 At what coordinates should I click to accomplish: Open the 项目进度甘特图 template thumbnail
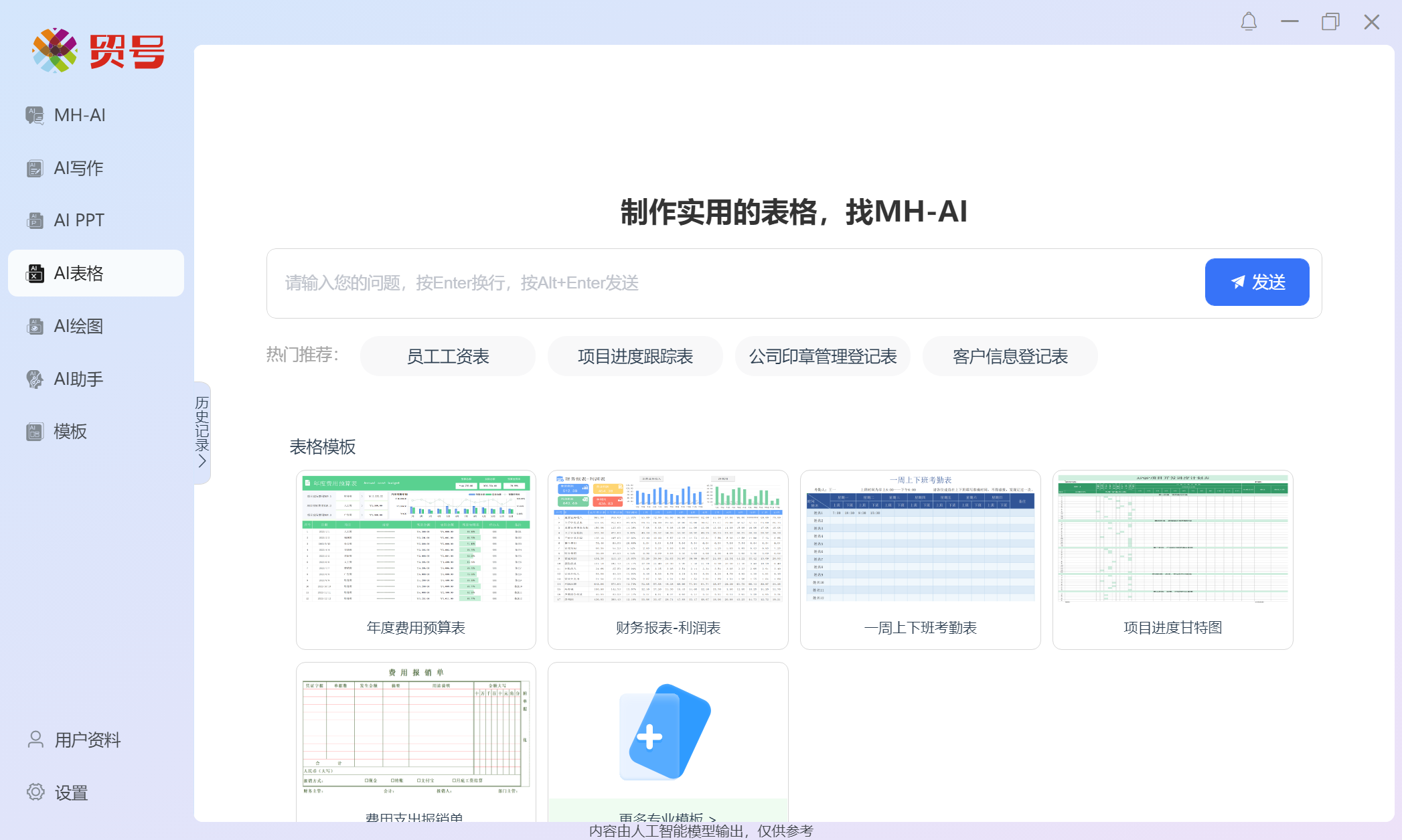click(x=1173, y=539)
